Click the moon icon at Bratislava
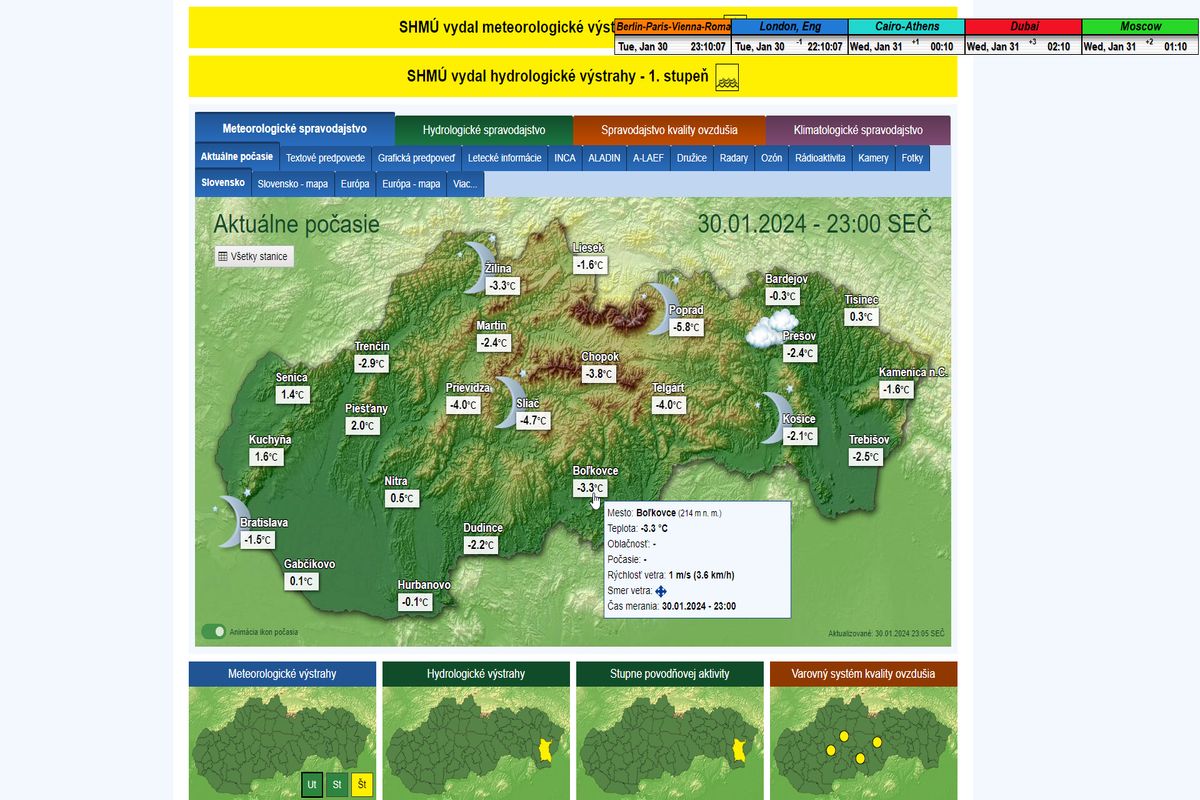1200x800 pixels. pos(231,522)
